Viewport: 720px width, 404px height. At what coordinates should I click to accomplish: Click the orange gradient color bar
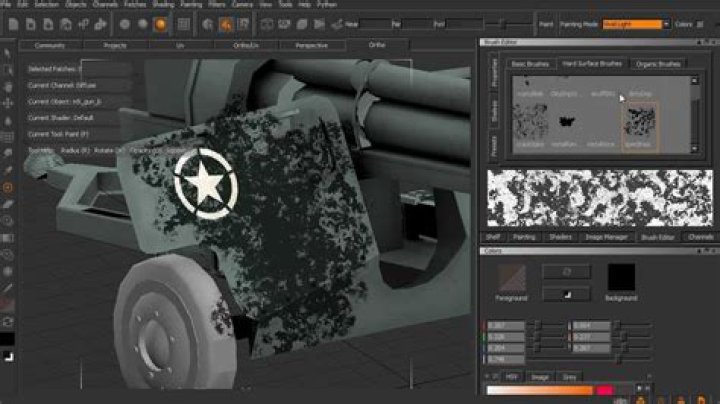(x=540, y=390)
